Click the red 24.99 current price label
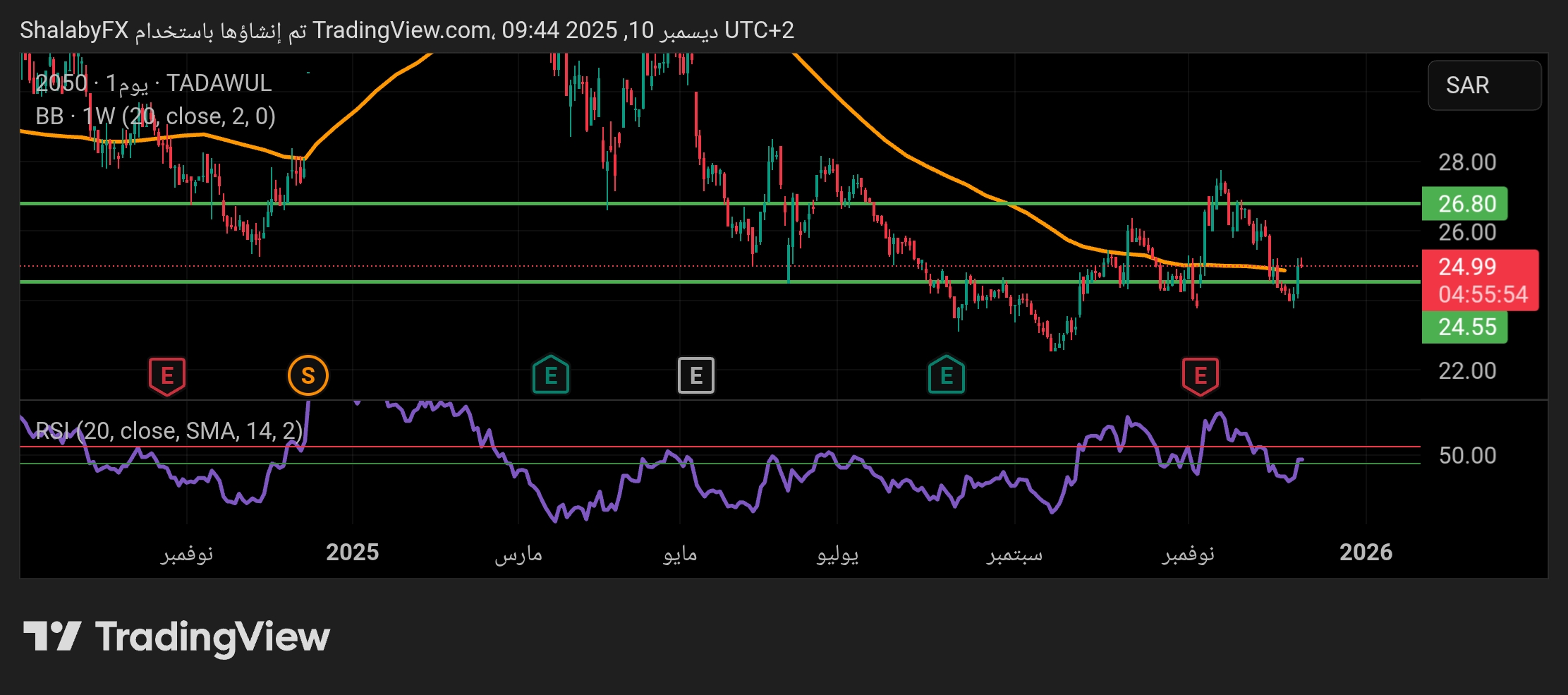1568x695 pixels. coord(1467,267)
